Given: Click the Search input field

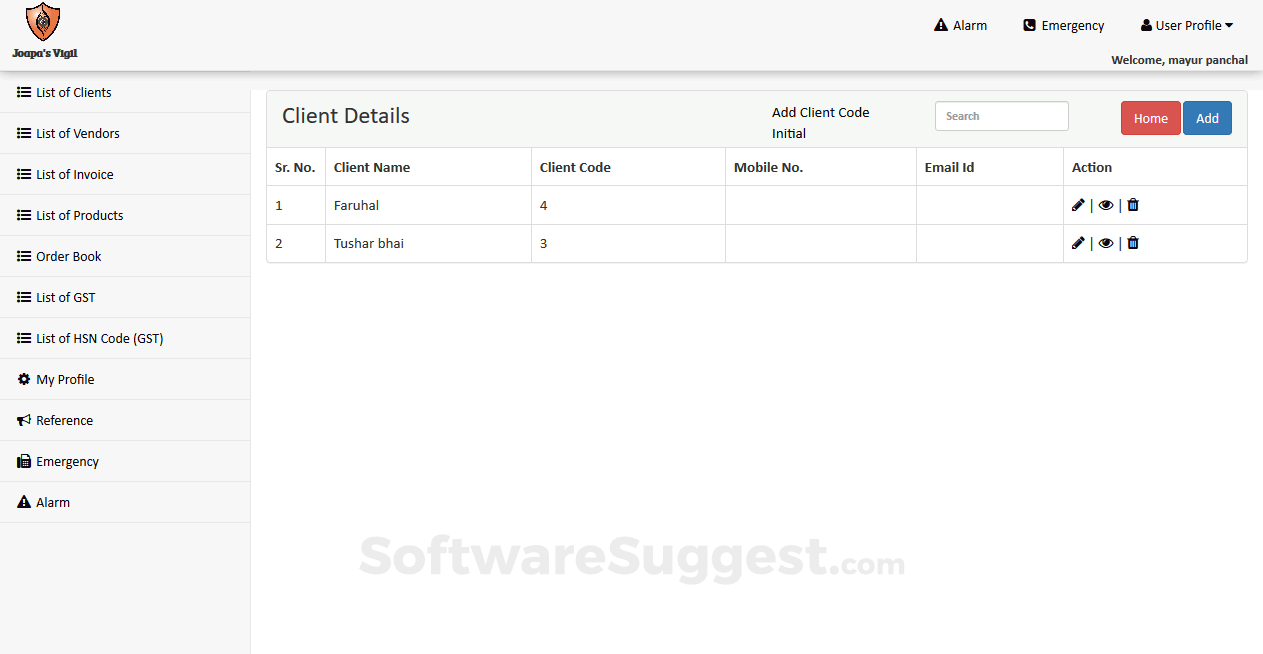Looking at the screenshot, I should click(x=1001, y=116).
